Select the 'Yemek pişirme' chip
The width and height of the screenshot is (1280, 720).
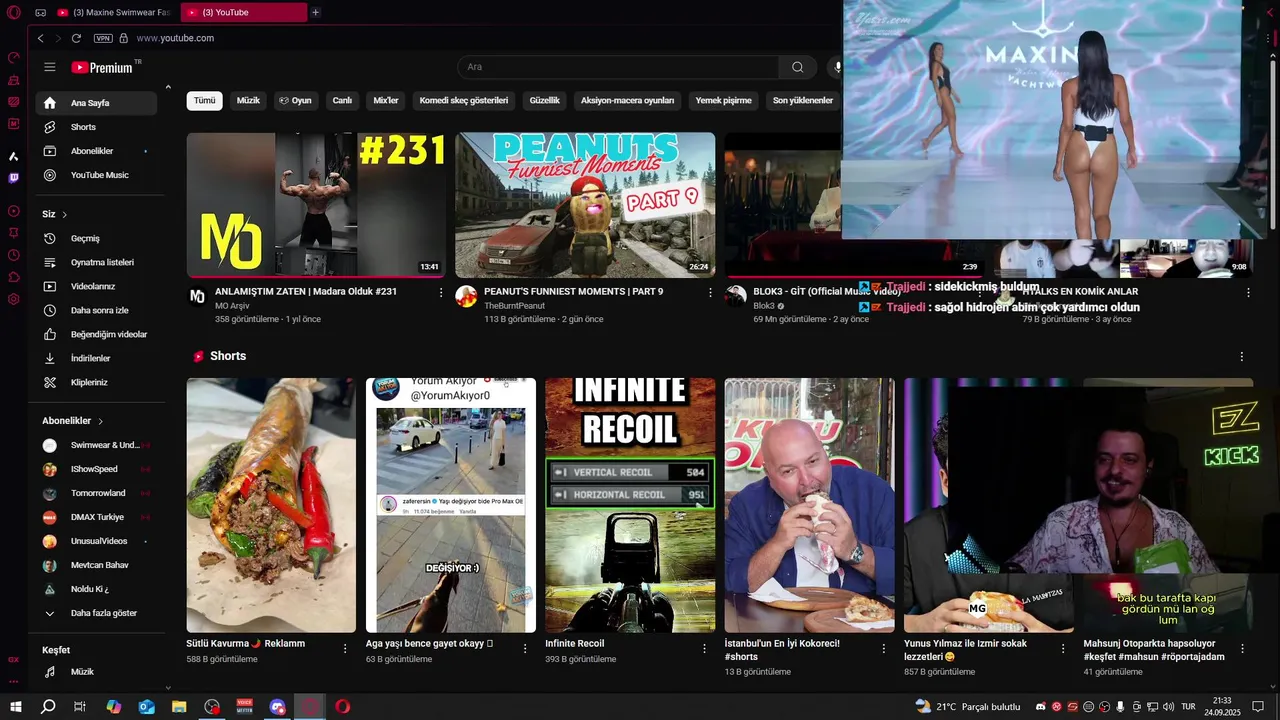pyautogui.click(x=723, y=101)
